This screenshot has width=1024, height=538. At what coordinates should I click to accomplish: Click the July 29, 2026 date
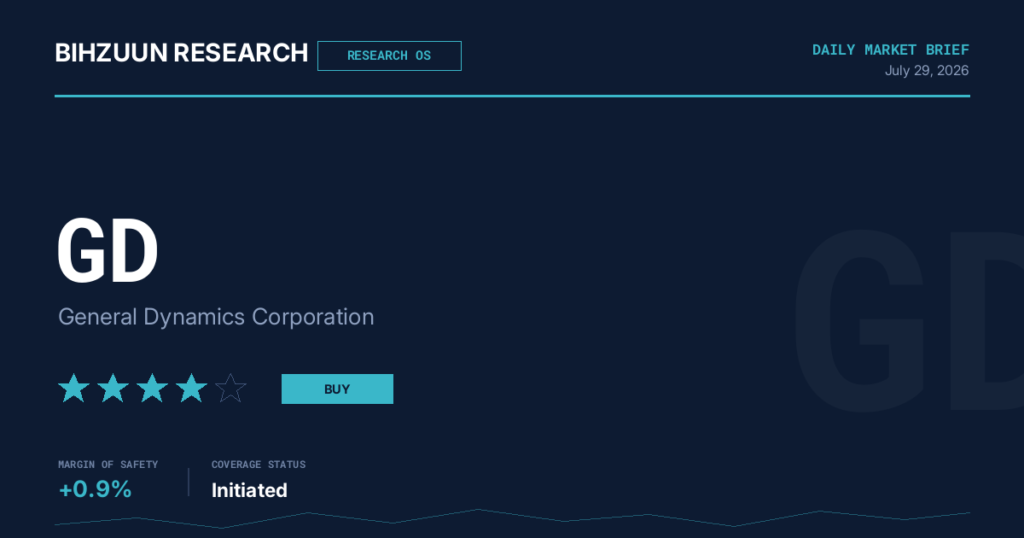click(927, 71)
